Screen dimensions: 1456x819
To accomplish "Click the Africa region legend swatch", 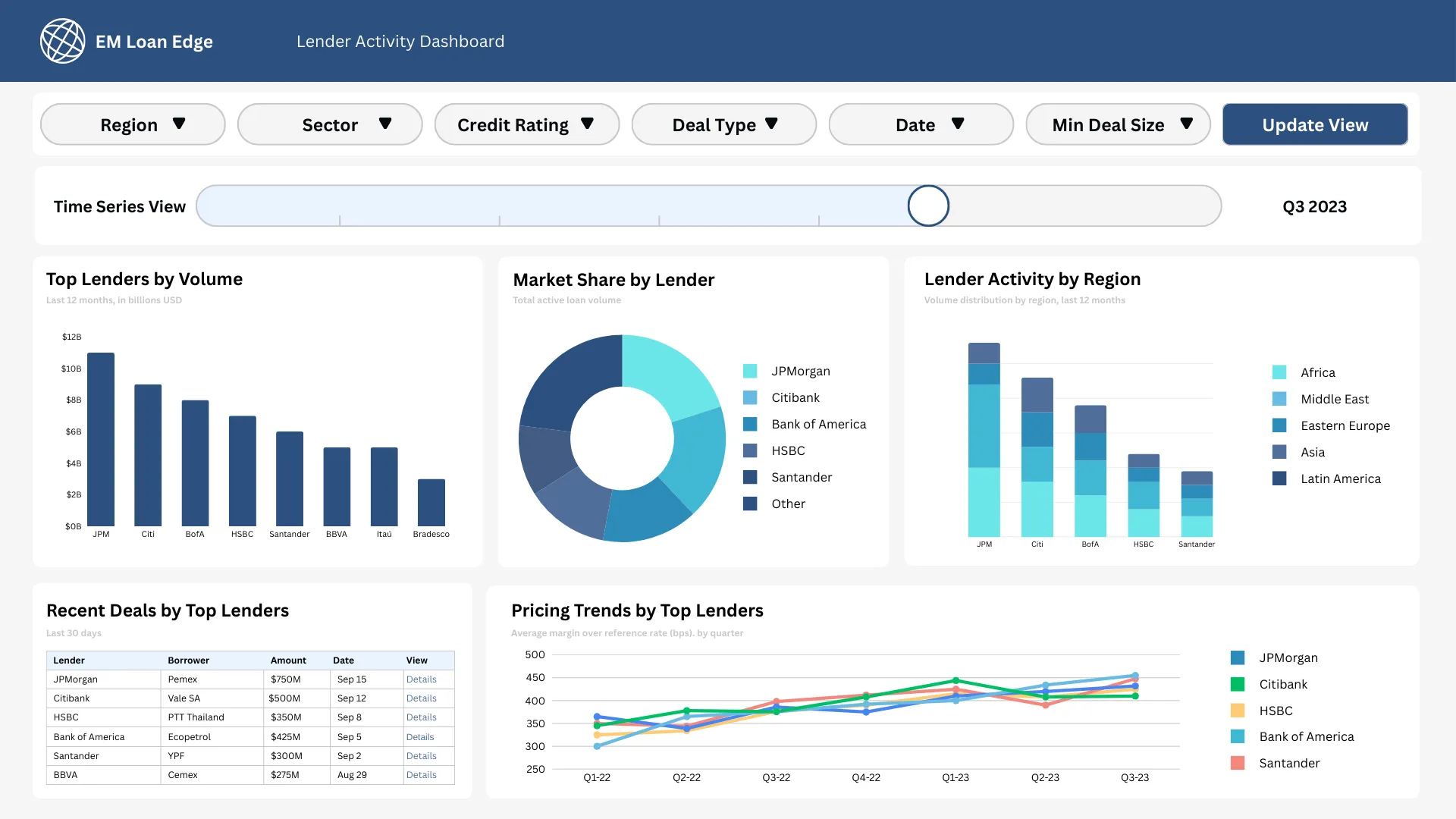I will pos(1279,372).
